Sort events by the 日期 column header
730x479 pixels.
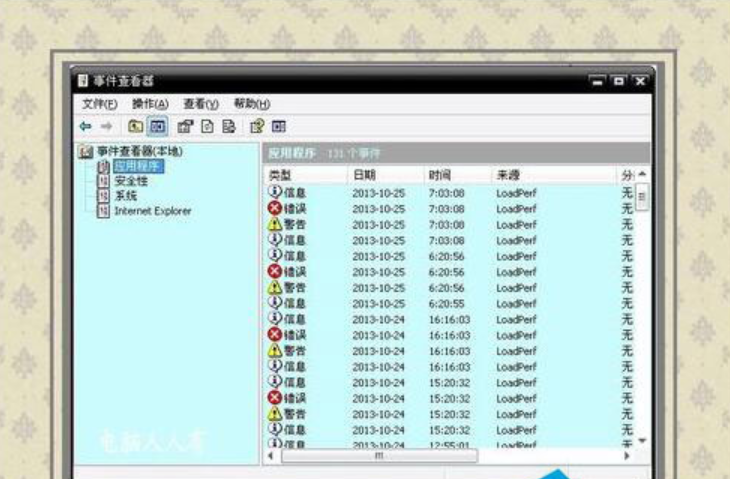[364, 175]
